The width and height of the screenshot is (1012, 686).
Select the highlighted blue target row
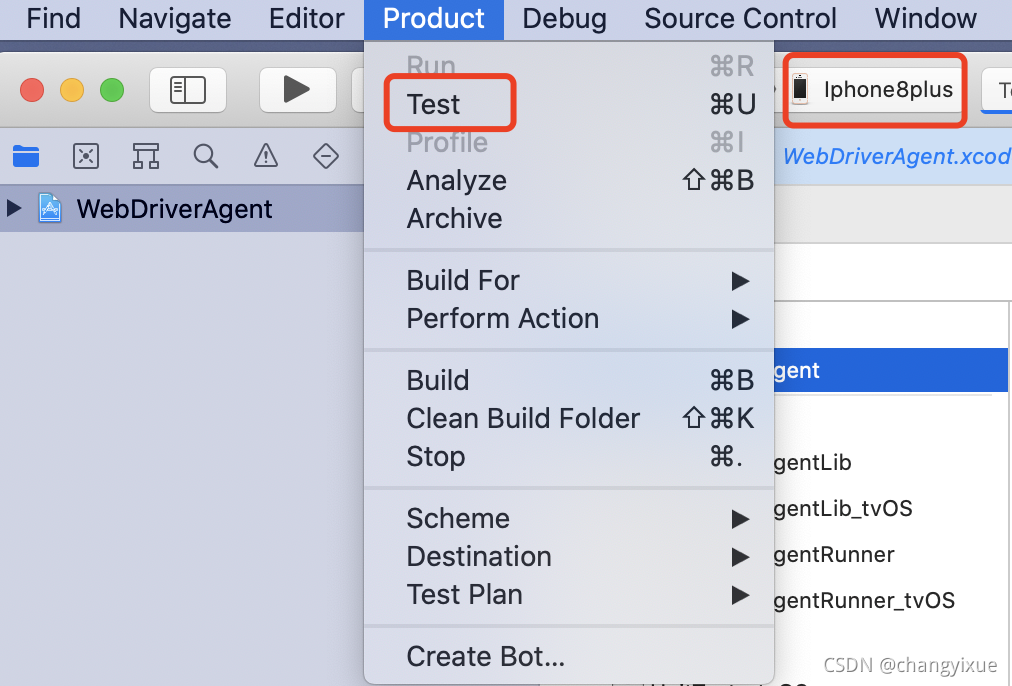point(891,370)
